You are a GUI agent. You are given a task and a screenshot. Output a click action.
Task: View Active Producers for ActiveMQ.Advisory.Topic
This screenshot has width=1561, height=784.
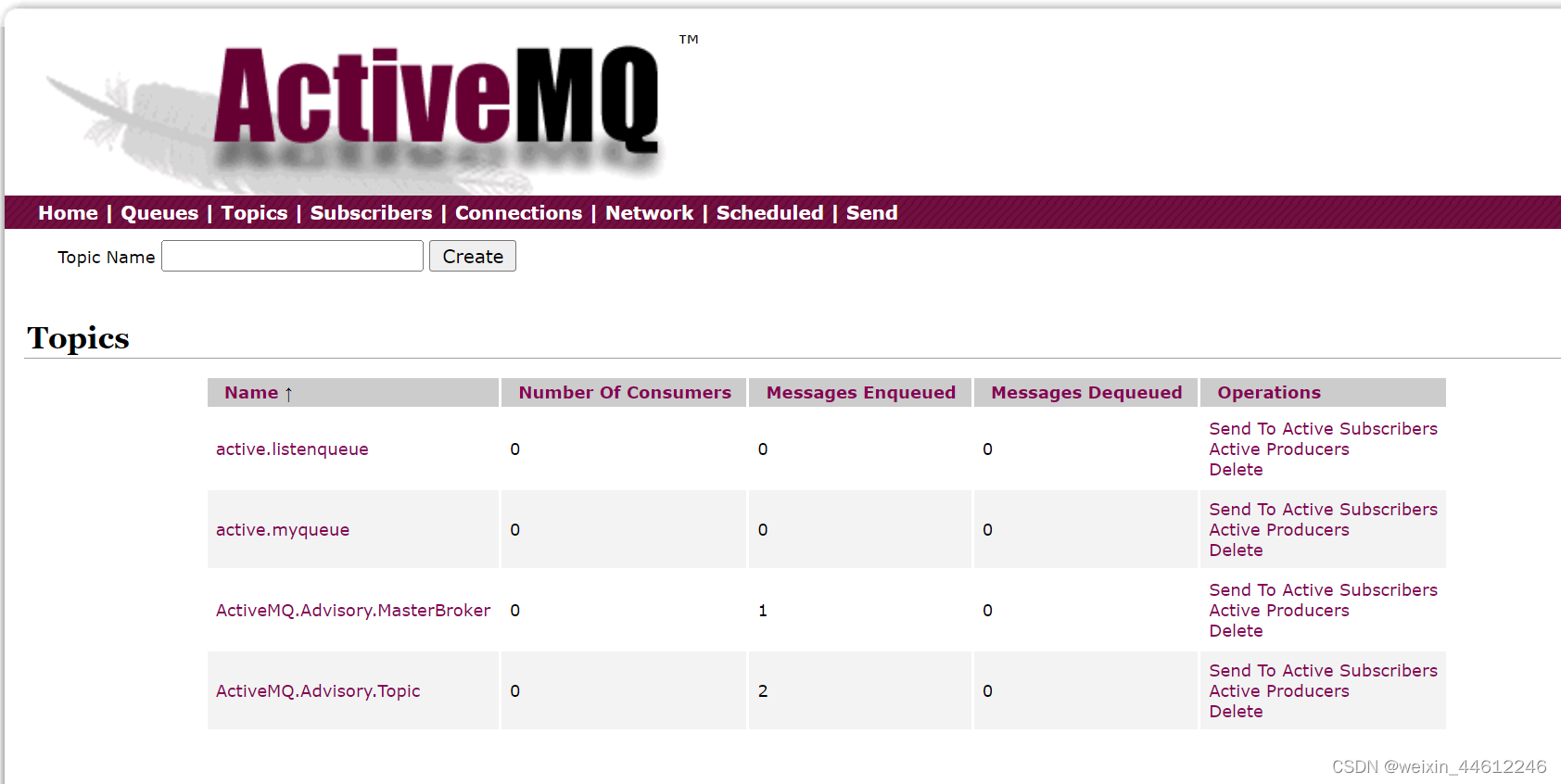pos(1279,691)
